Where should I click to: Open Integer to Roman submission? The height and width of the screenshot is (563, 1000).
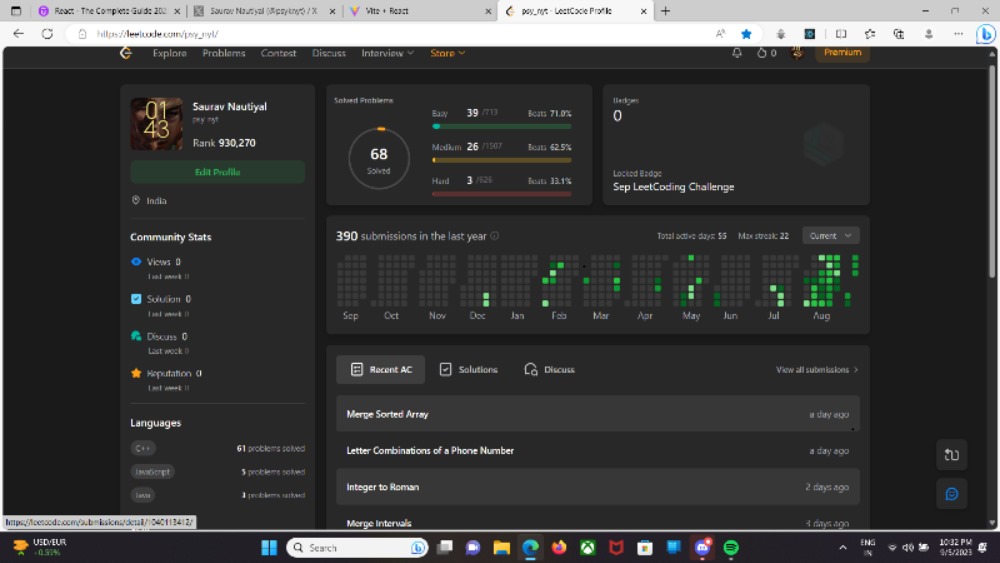coord(598,486)
